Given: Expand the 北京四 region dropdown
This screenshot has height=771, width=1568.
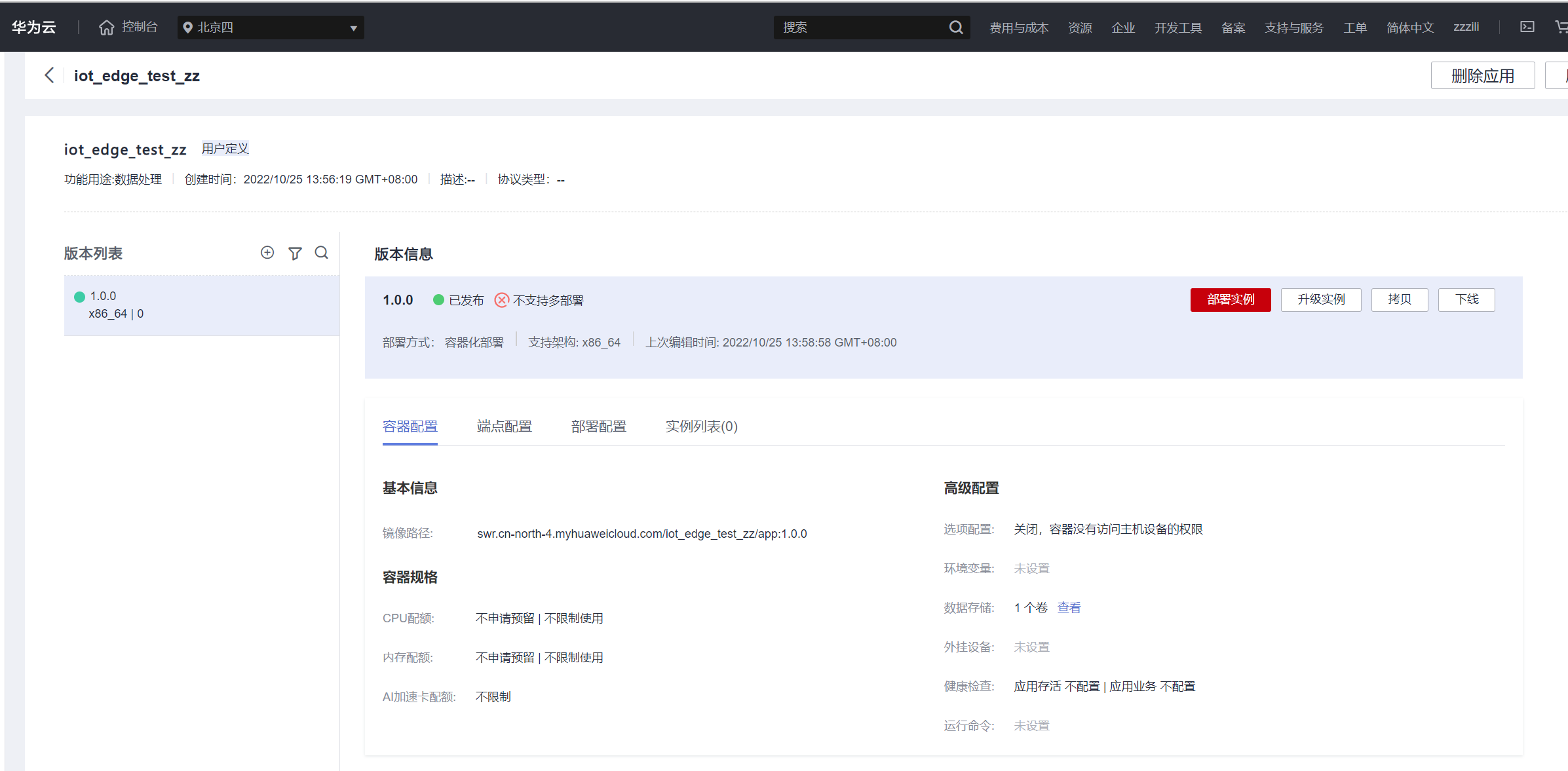Looking at the screenshot, I should 271,28.
